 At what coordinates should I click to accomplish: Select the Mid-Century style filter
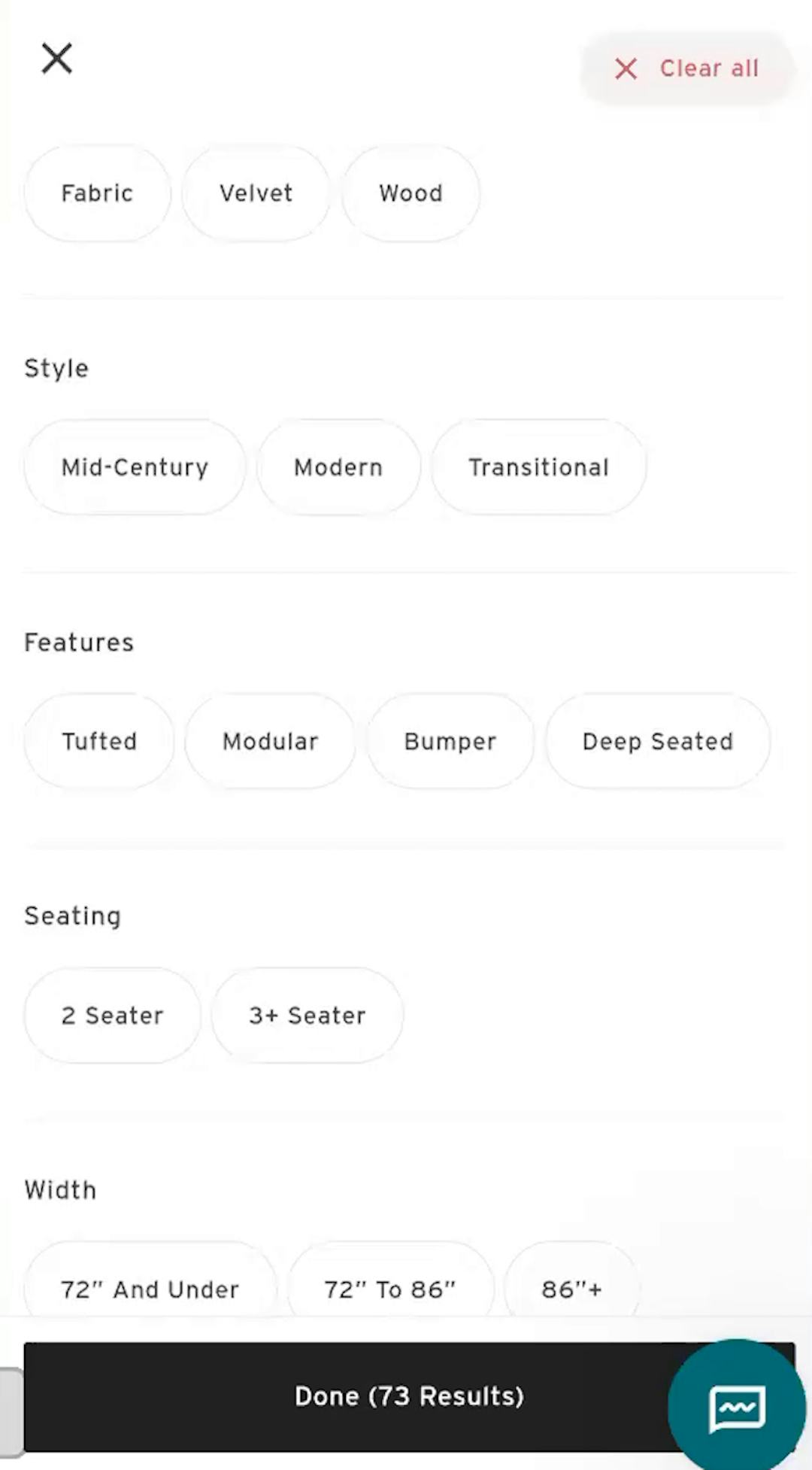[134, 466]
